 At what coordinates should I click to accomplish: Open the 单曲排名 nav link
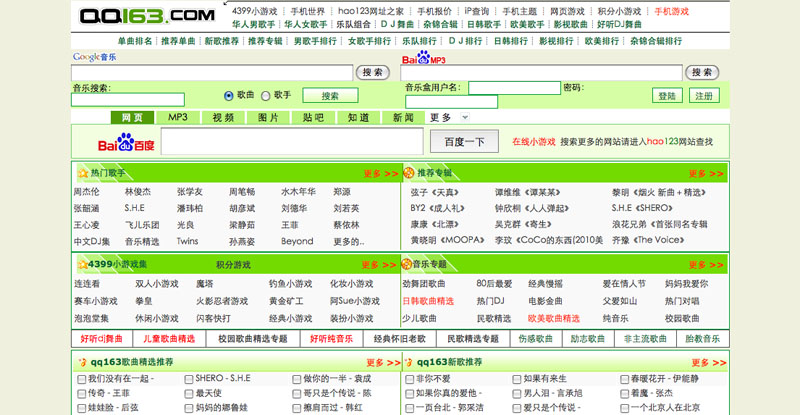point(135,41)
